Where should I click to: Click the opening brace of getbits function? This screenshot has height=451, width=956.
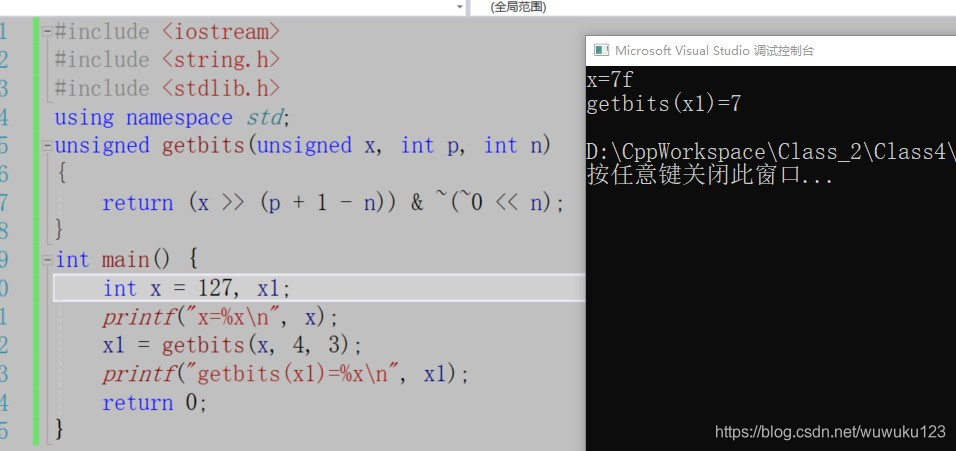coord(61,174)
